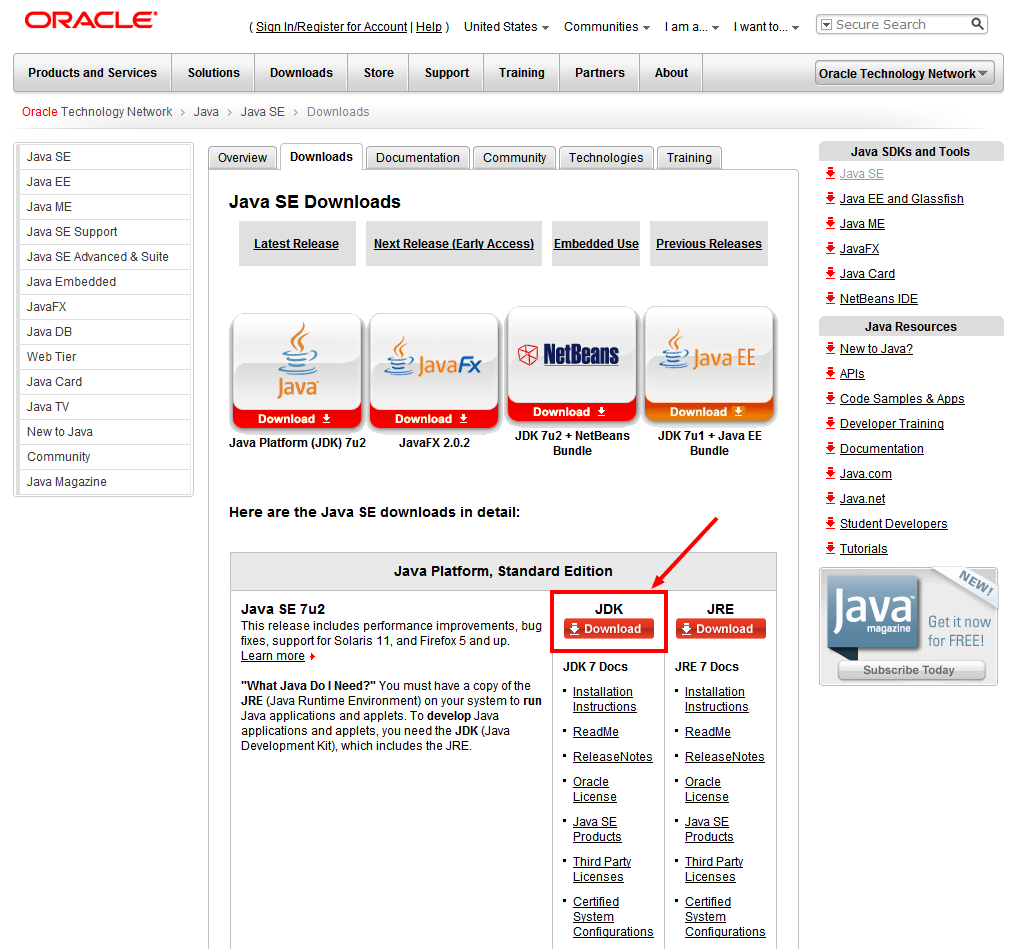1018x949 pixels.
Task: Open the search scope dropdown icon
Action: 826,25
